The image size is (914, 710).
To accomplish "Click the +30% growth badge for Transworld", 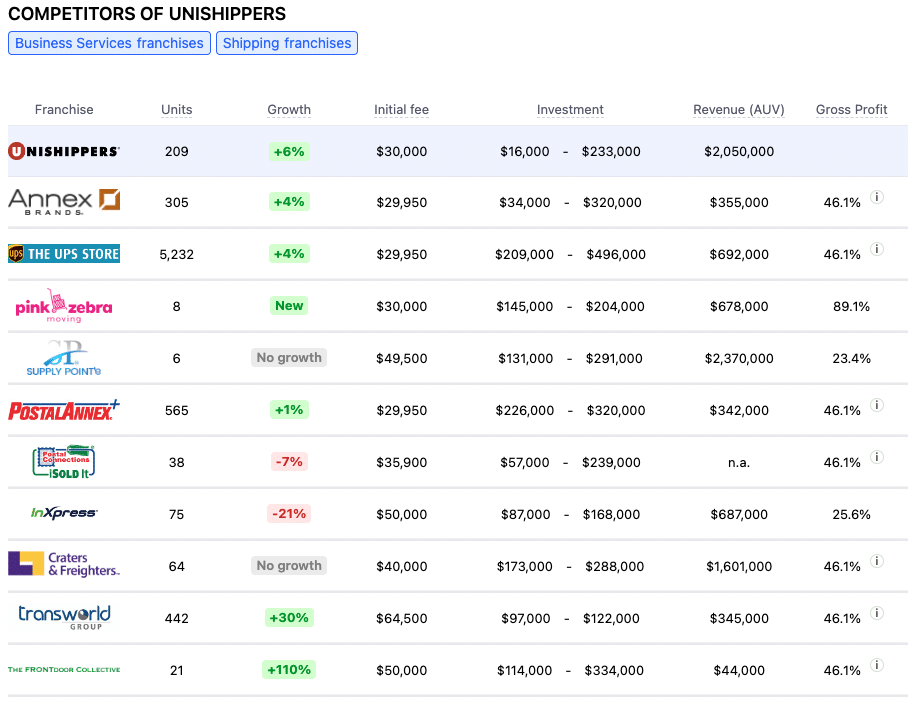I will coord(289,617).
